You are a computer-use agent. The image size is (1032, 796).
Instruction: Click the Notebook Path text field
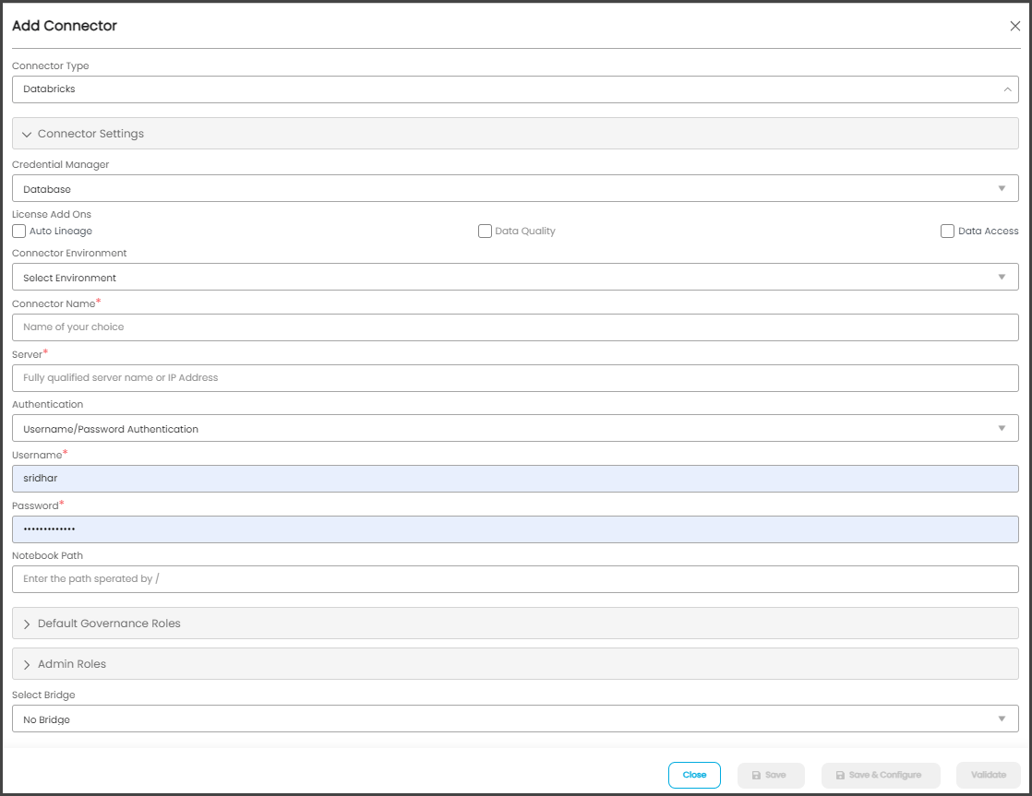(515, 579)
